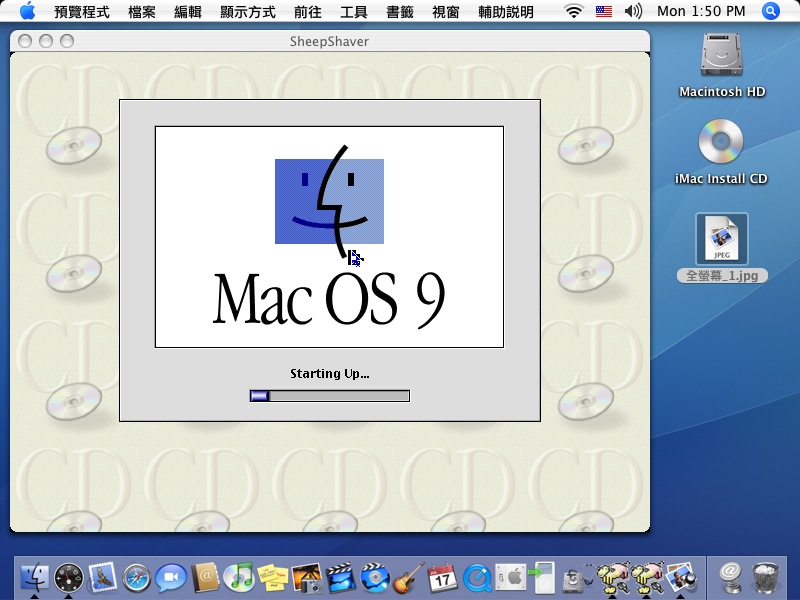Open Stickies yellow notes icon in Dock

click(x=273, y=577)
